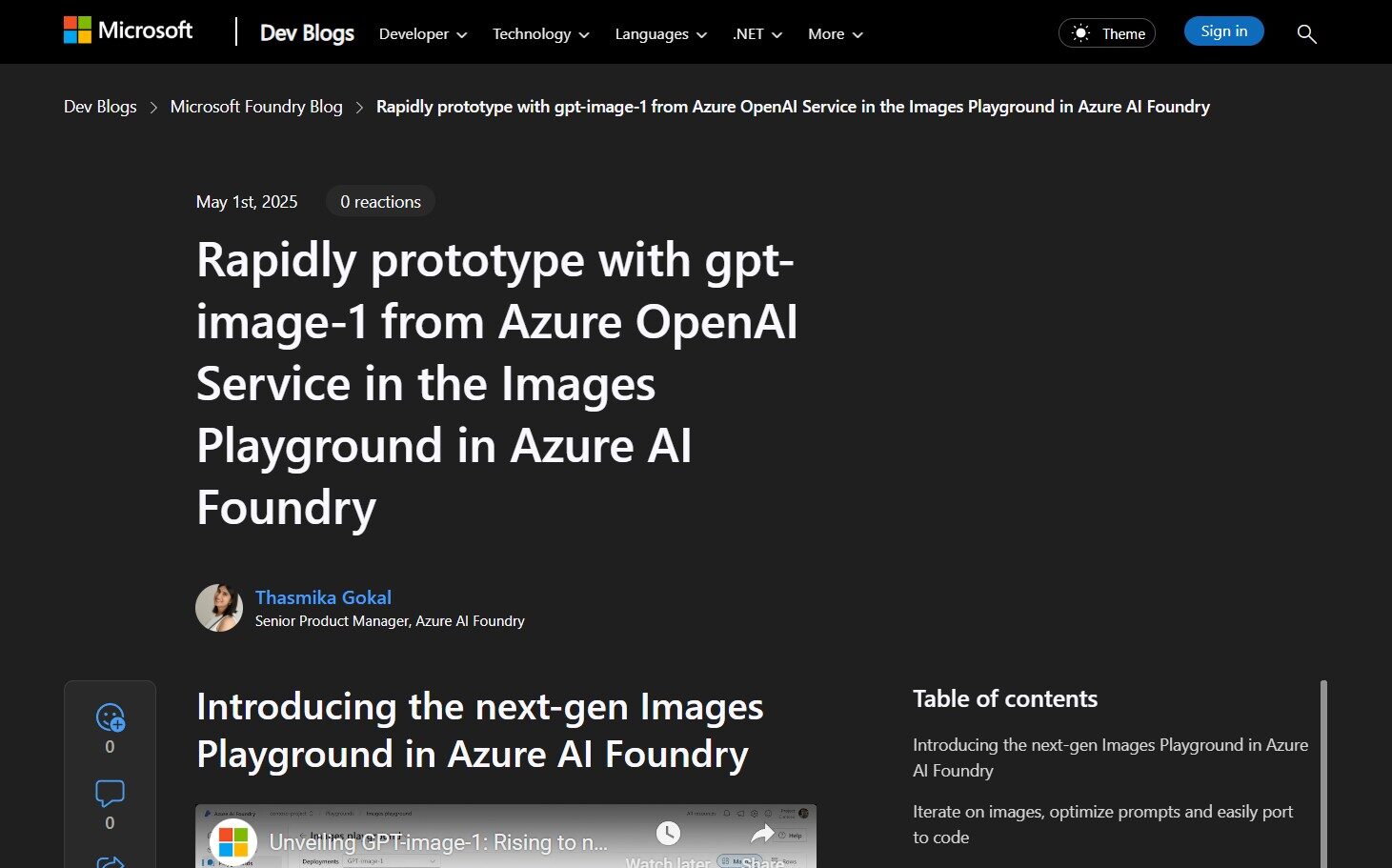Open the search magnifier icon
1392x868 pixels.
click(x=1306, y=34)
